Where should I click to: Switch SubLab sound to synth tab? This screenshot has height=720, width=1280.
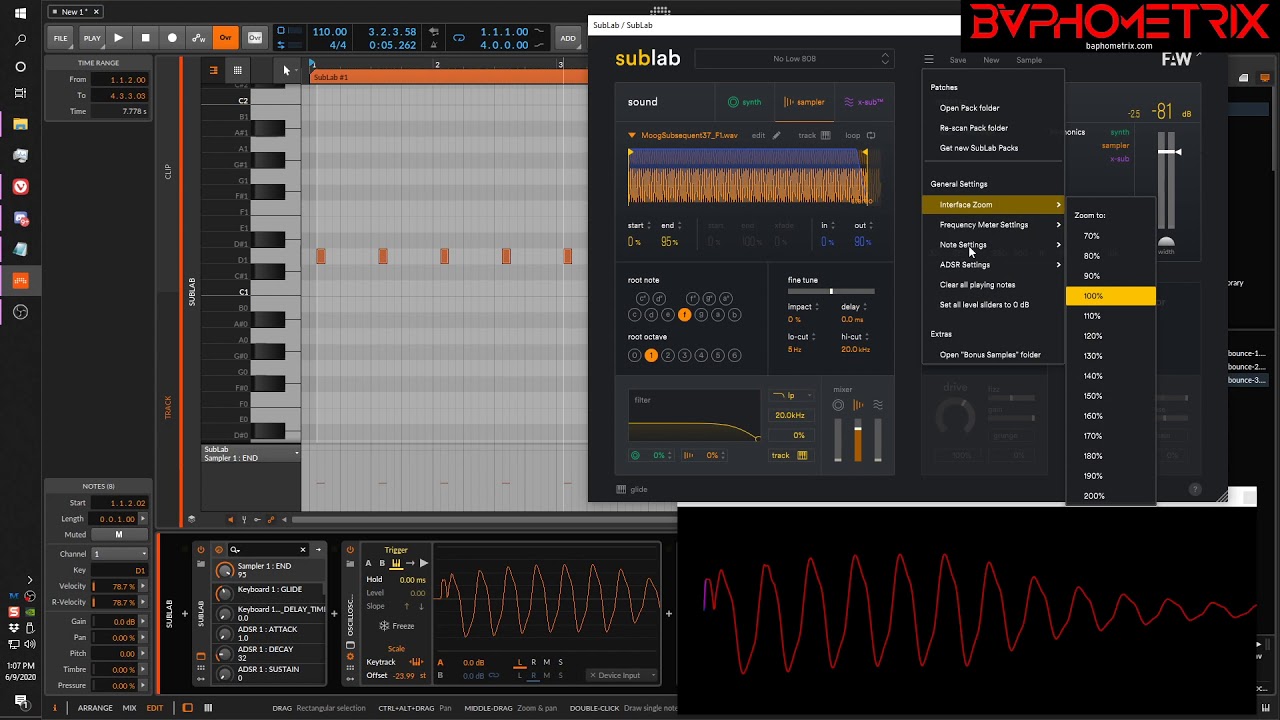(745, 102)
